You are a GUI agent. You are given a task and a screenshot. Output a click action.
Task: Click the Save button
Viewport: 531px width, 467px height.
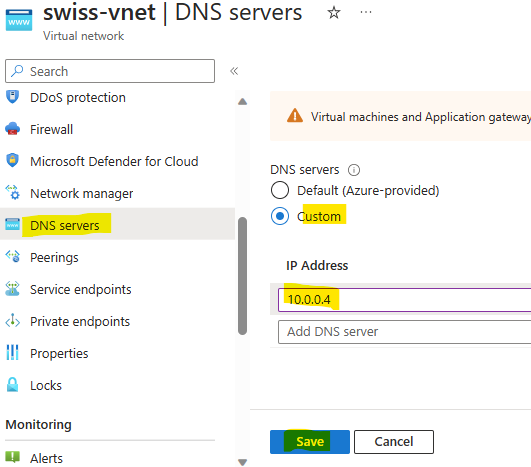310,442
